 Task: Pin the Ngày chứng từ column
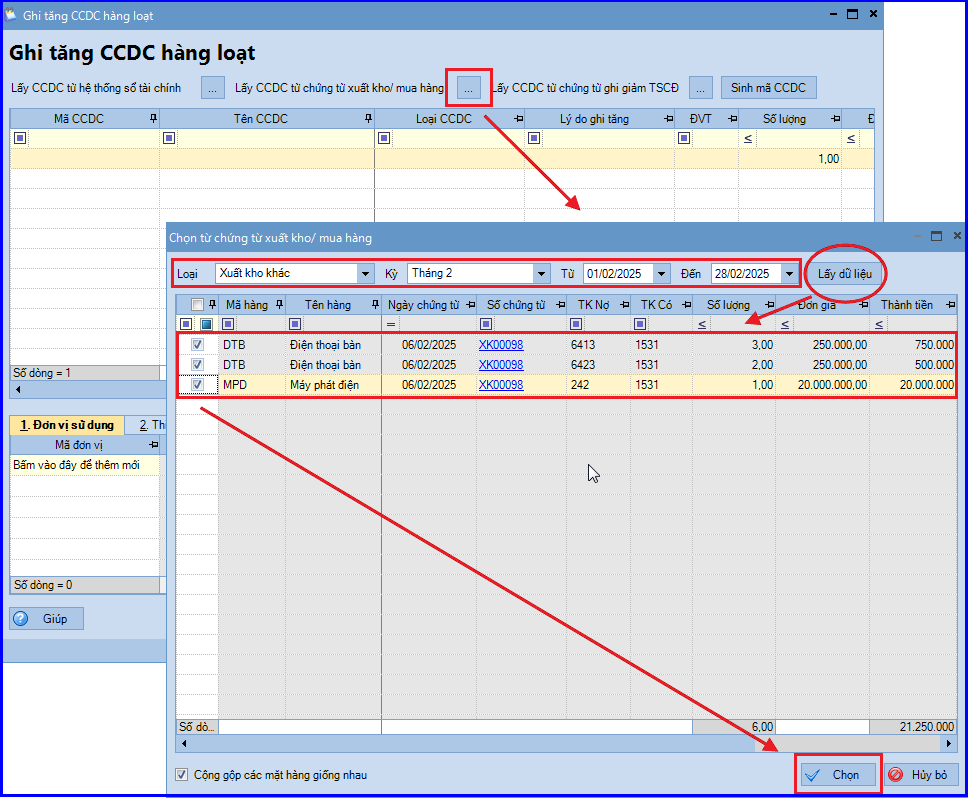471,304
